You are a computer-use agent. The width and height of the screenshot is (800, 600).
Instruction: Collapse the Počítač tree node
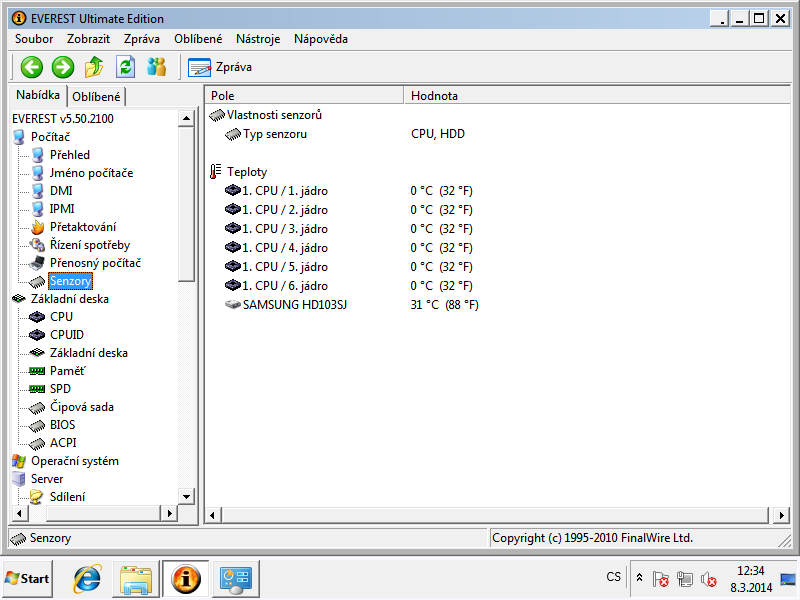coord(18,137)
